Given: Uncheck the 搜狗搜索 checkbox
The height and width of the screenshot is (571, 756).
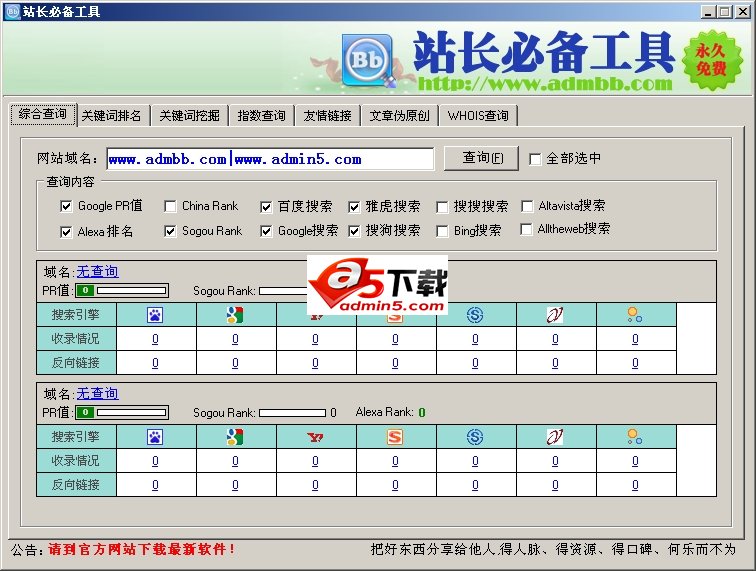Looking at the screenshot, I should pyautogui.click(x=354, y=231).
